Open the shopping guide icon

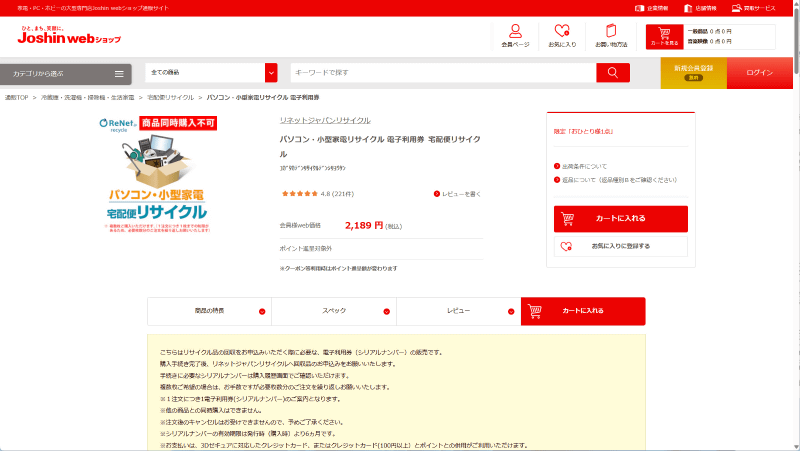tap(611, 36)
